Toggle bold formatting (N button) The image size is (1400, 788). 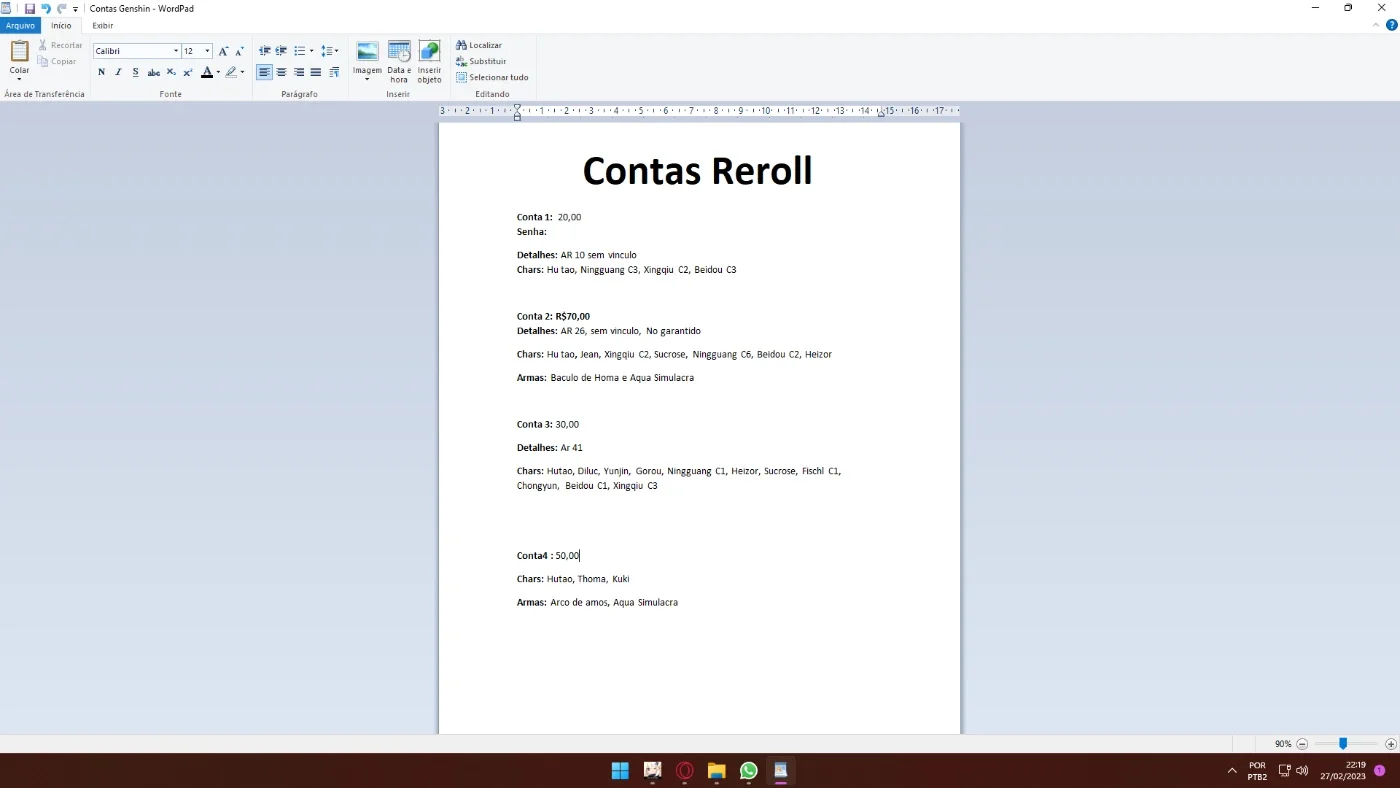tap(101, 72)
